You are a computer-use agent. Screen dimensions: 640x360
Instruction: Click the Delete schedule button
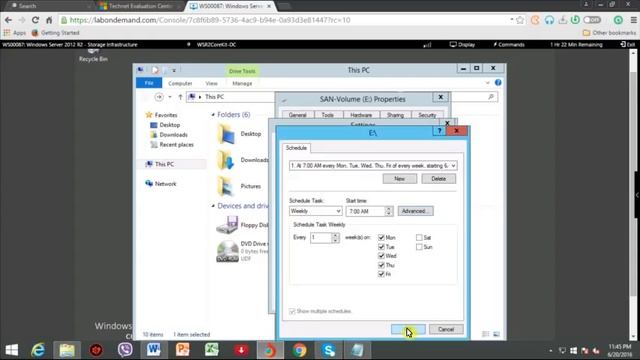pos(439,179)
